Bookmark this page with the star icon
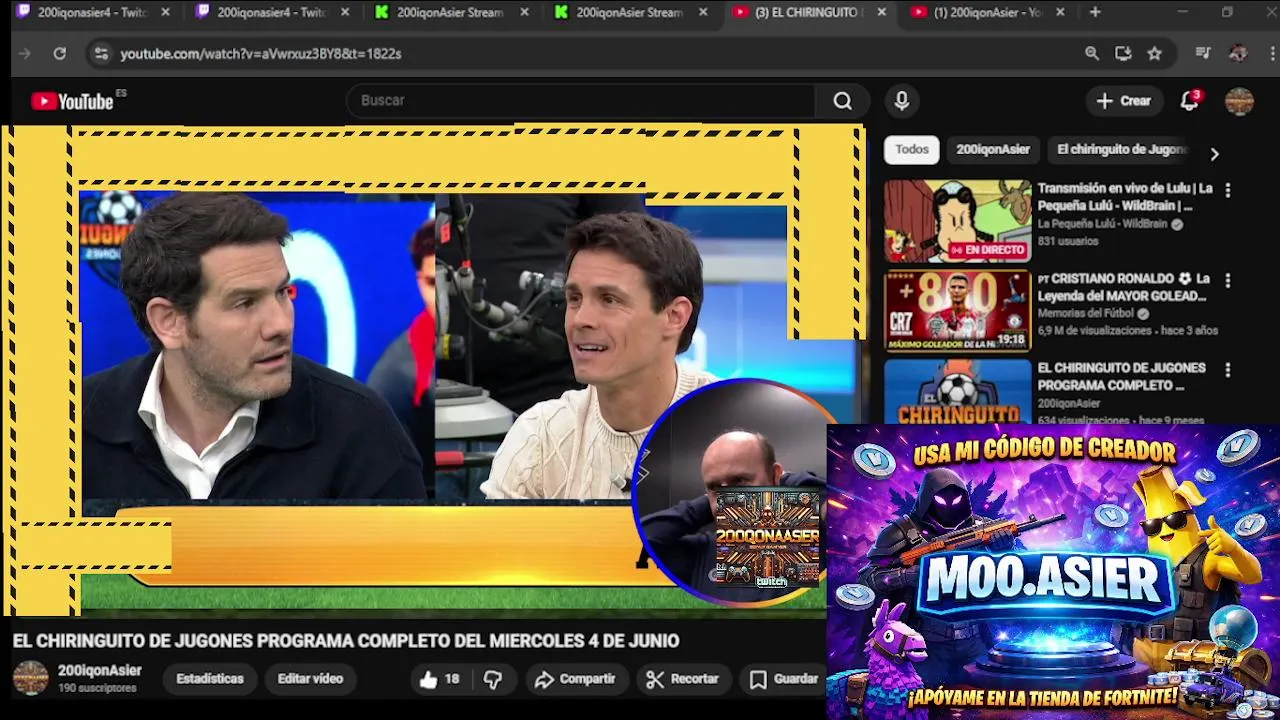 pos(1155,54)
